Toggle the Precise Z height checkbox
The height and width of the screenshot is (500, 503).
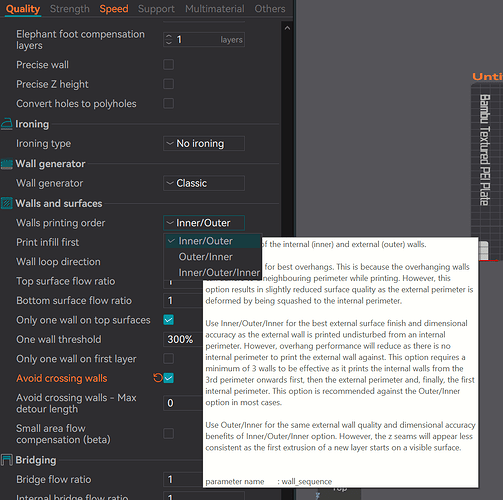[x=168, y=84]
